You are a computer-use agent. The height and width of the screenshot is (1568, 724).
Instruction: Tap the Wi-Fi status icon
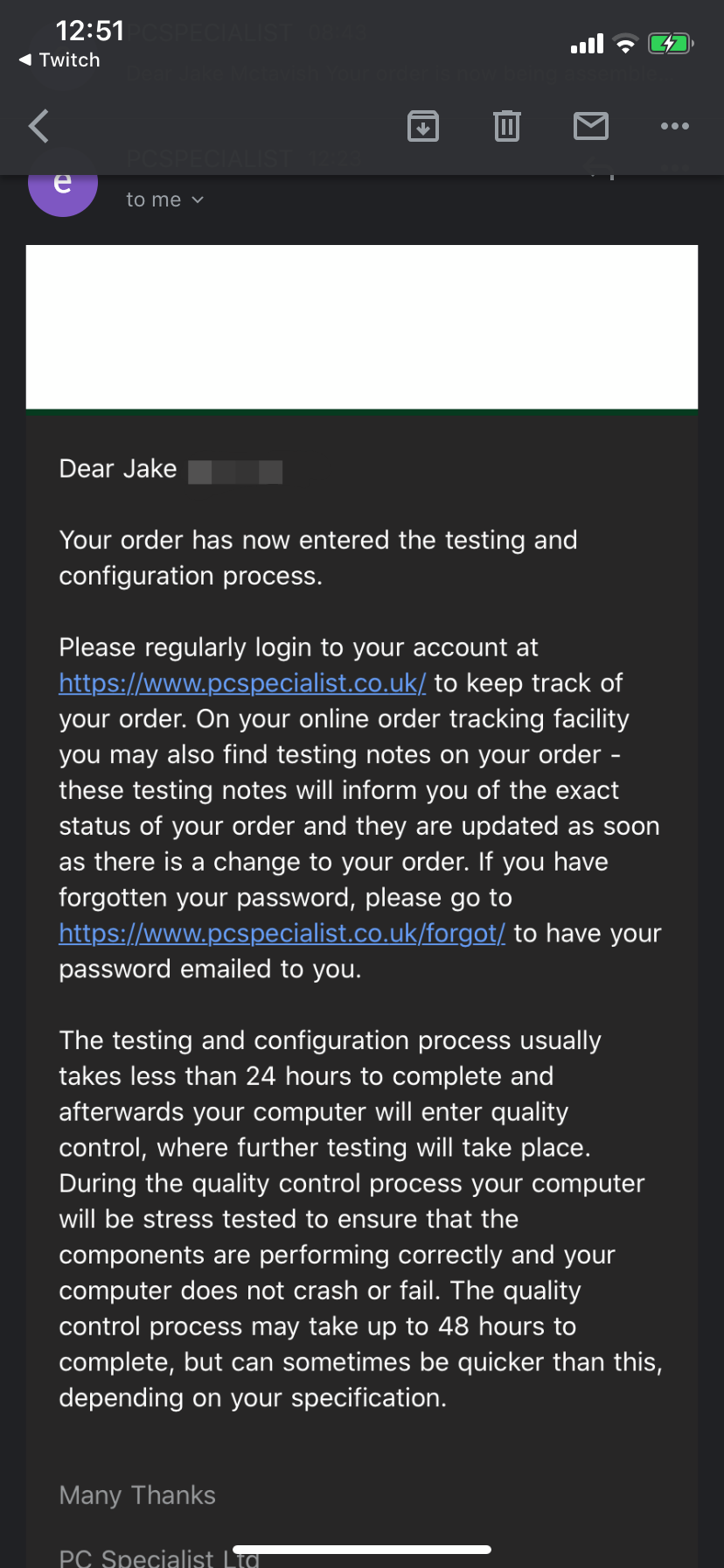625,43
